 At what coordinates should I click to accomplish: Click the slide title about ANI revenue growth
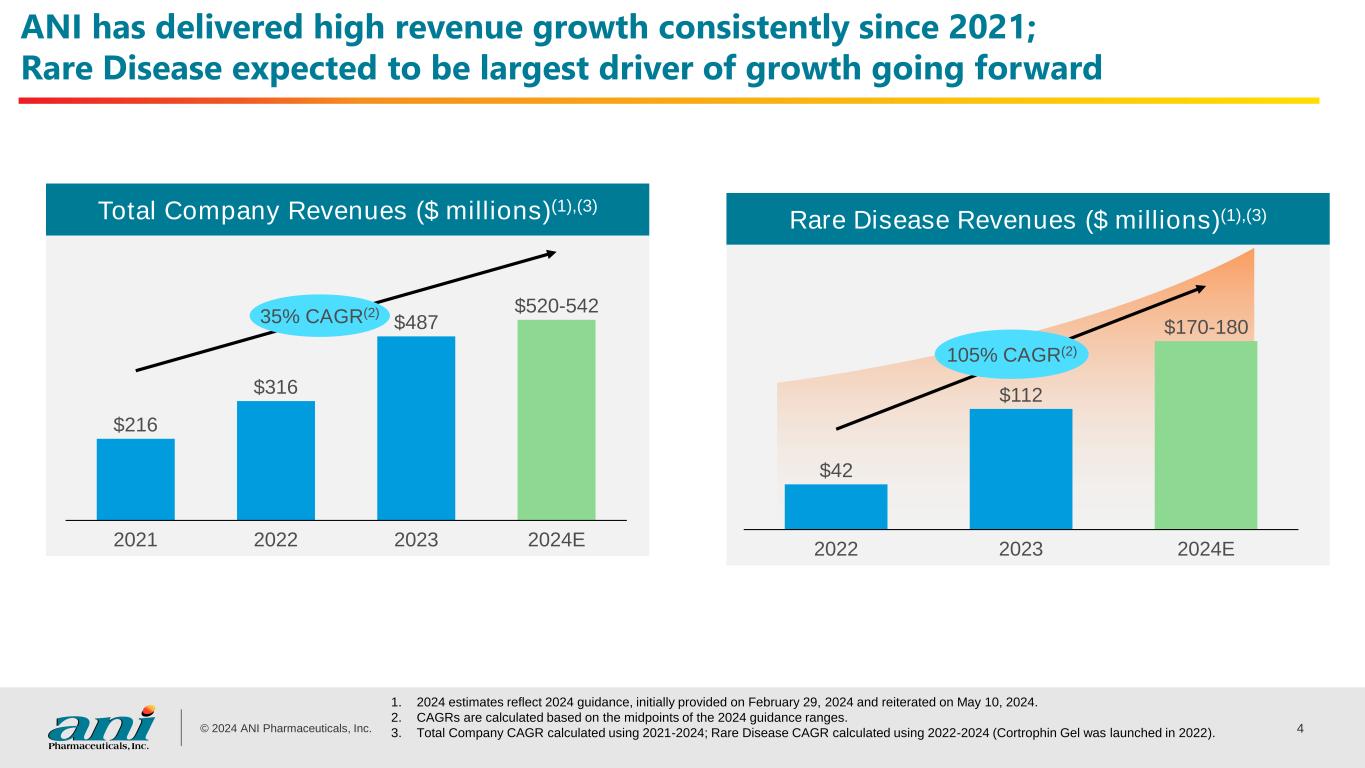pos(560,50)
